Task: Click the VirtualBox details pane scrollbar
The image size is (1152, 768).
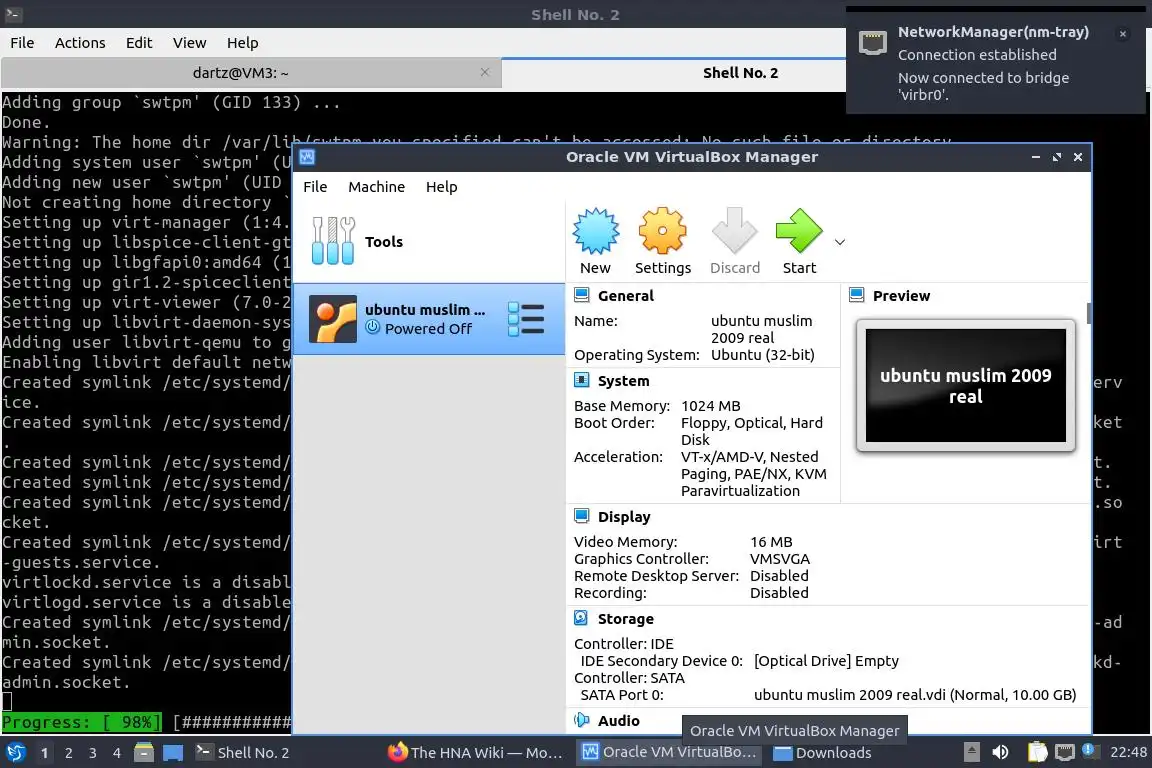Action: [1088, 312]
